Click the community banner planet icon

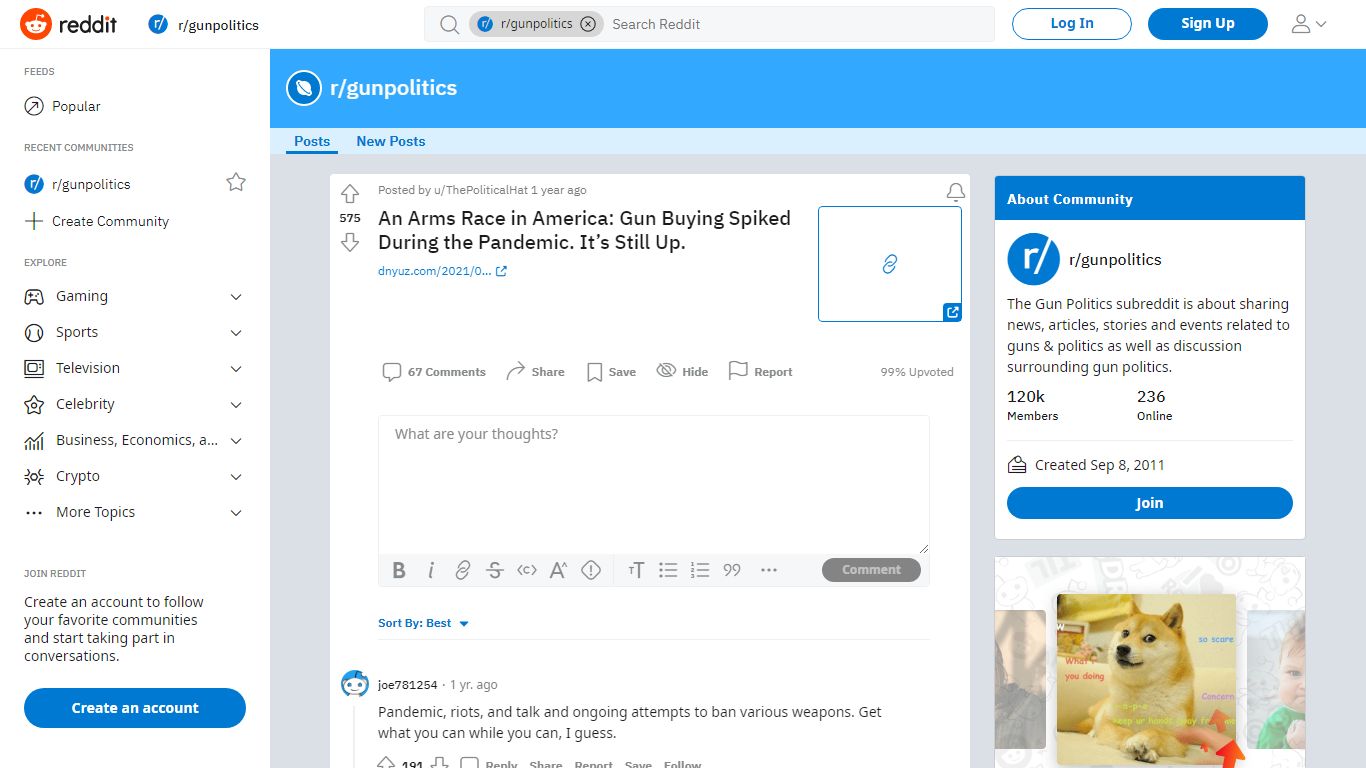coord(304,88)
